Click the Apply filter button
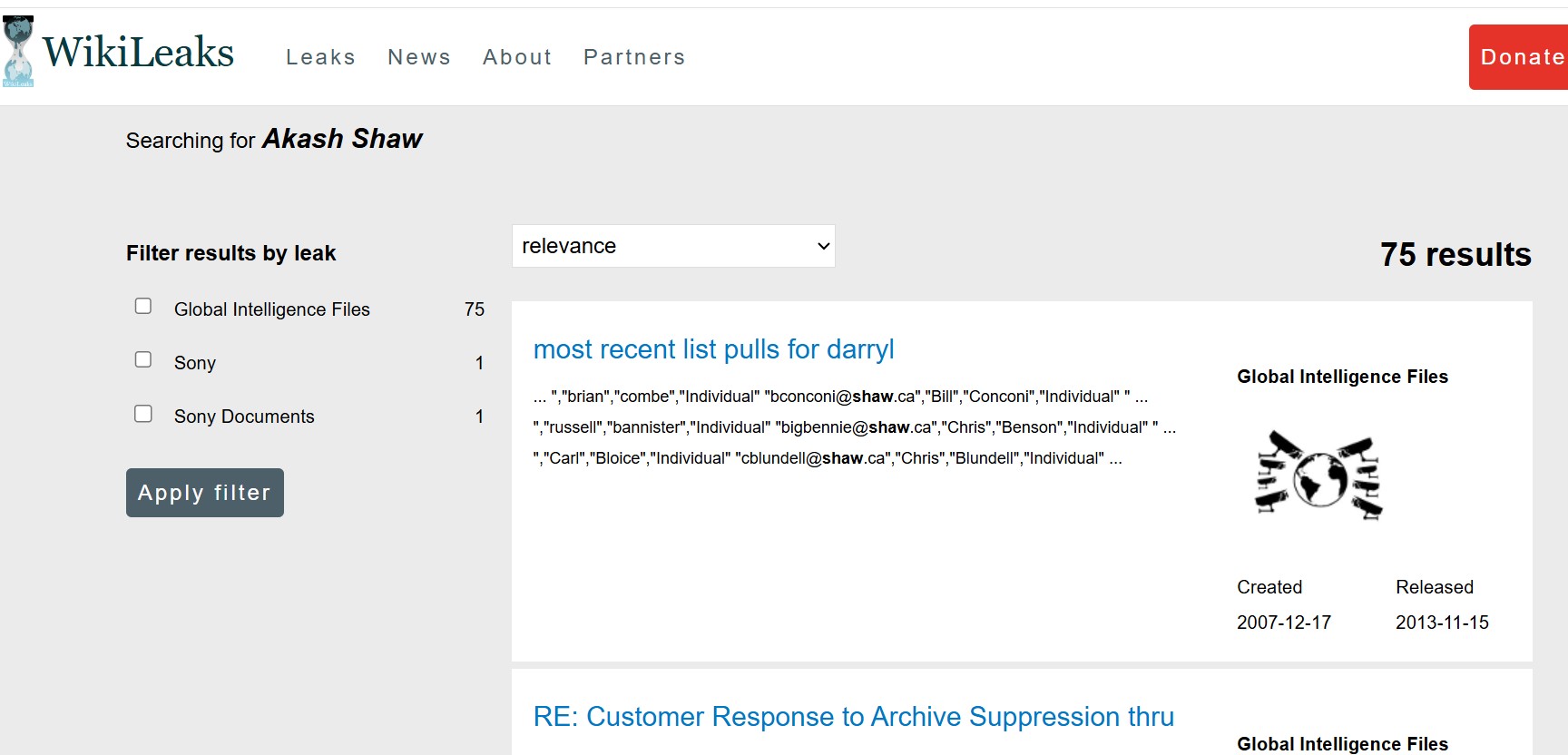This screenshot has width=1568, height=755. point(204,493)
